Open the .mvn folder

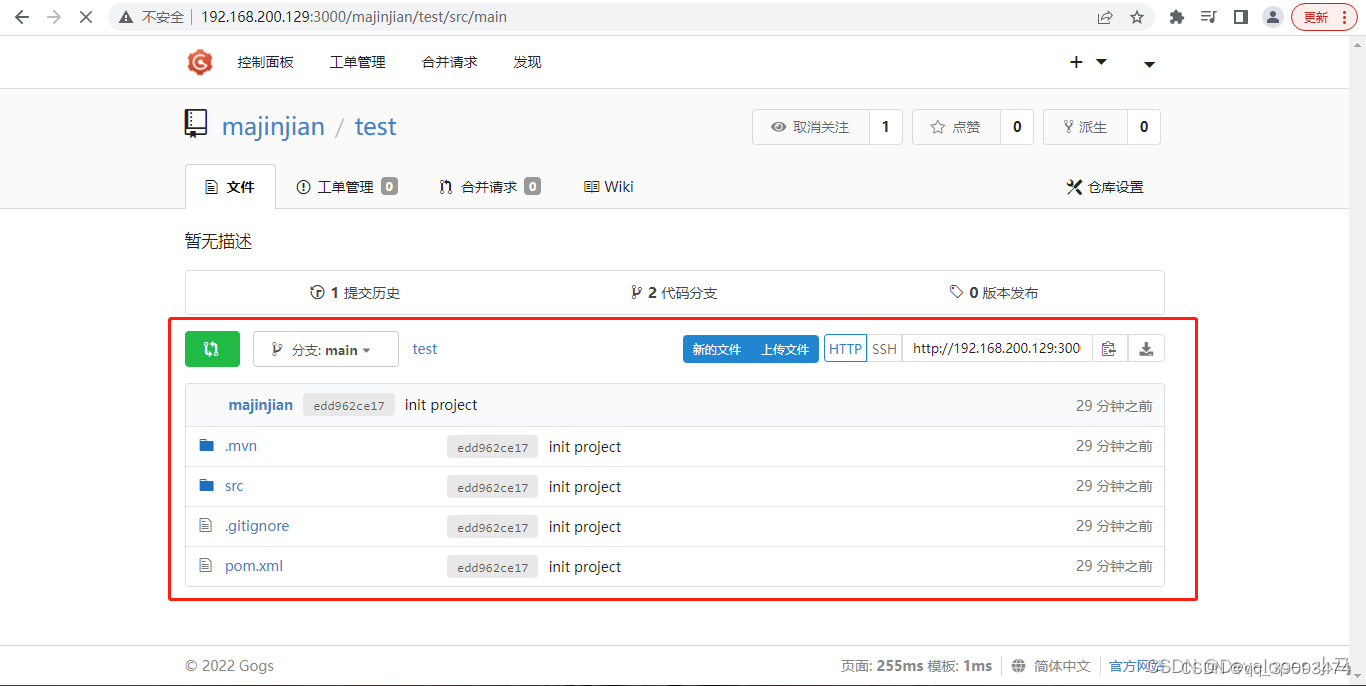tap(241, 446)
